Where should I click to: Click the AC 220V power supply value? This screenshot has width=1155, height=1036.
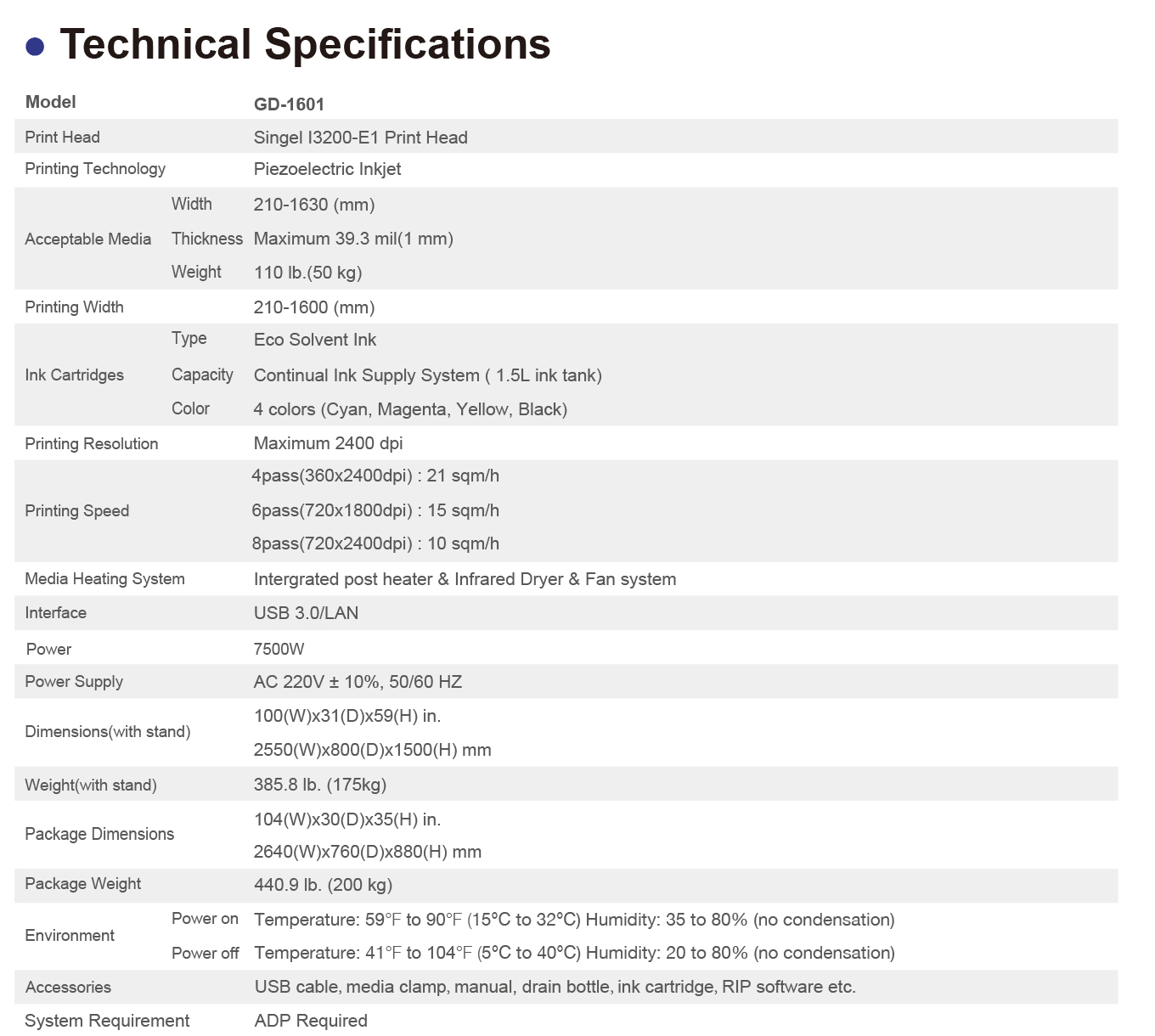(x=358, y=682)
